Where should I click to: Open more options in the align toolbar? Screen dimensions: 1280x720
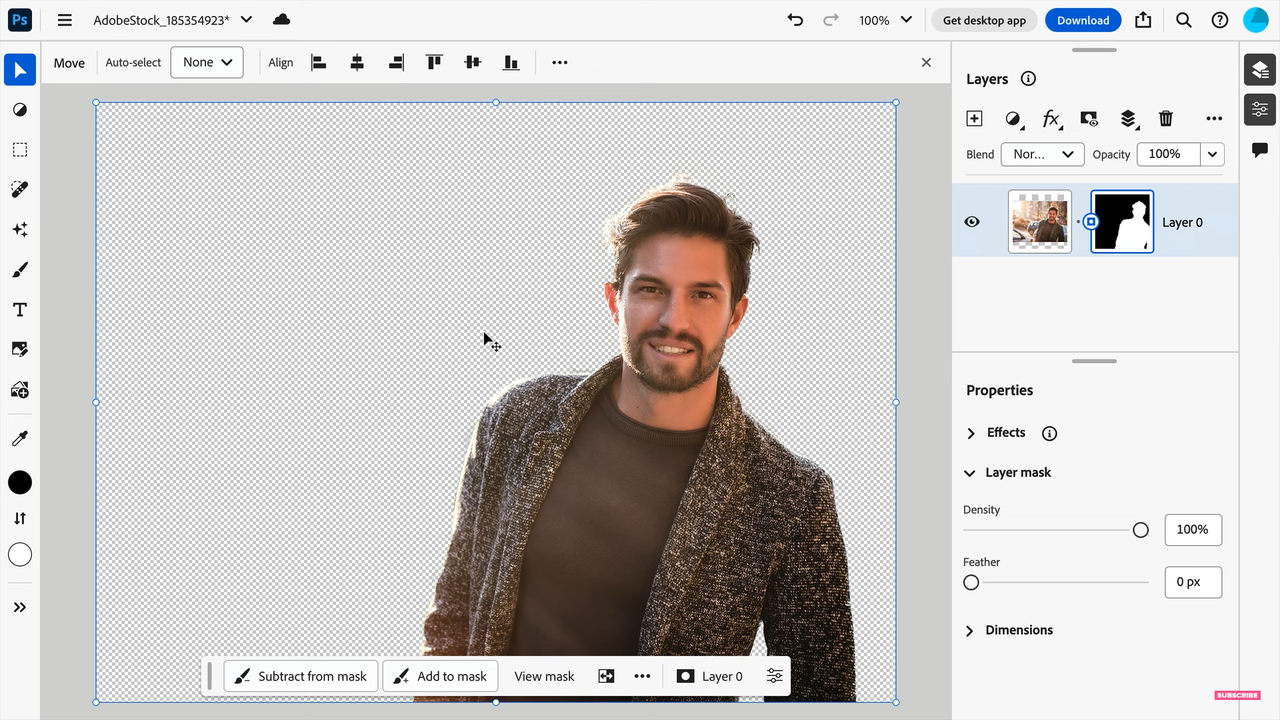560,62
